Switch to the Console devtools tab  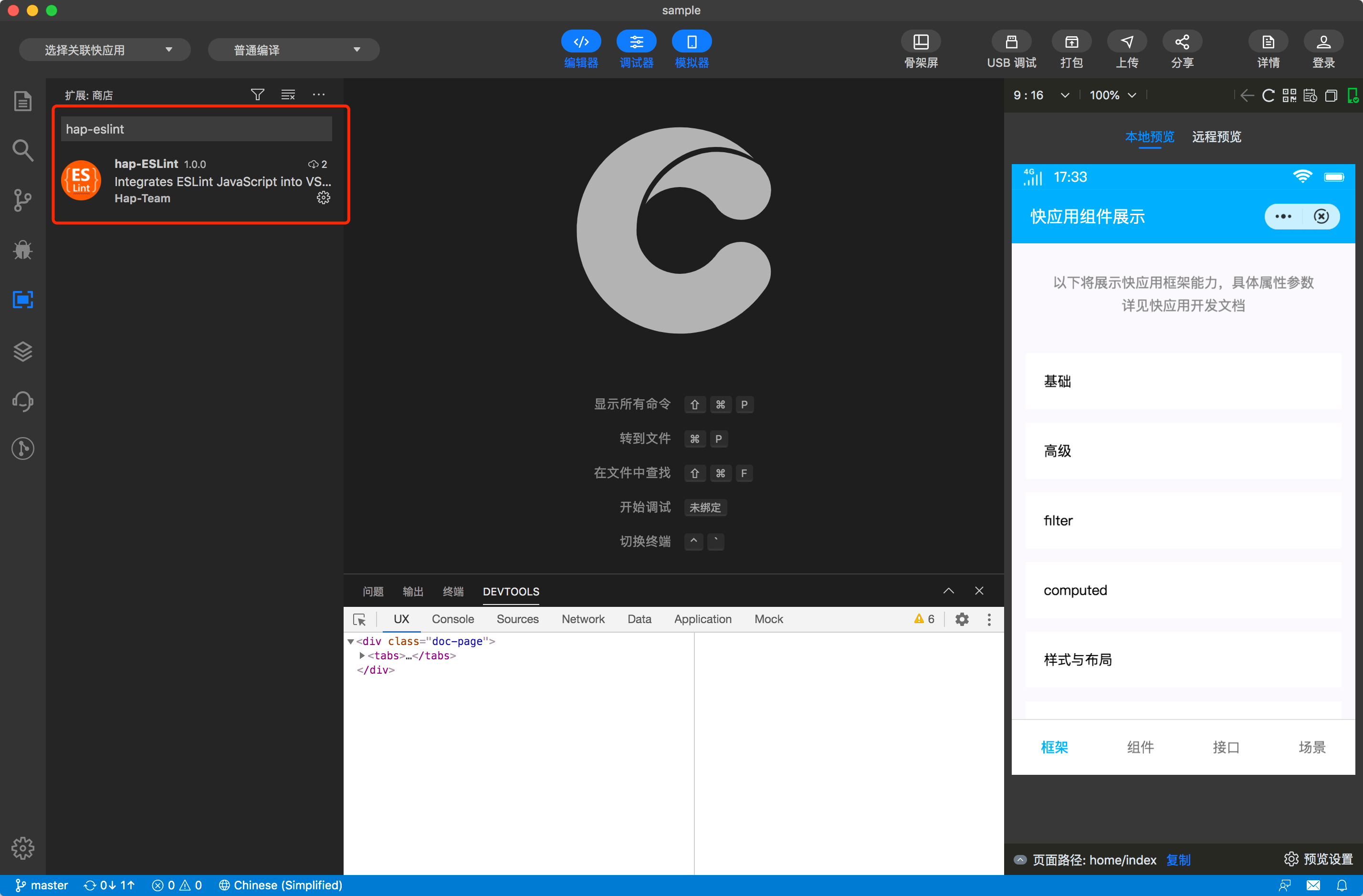click(x=452, y=619)
